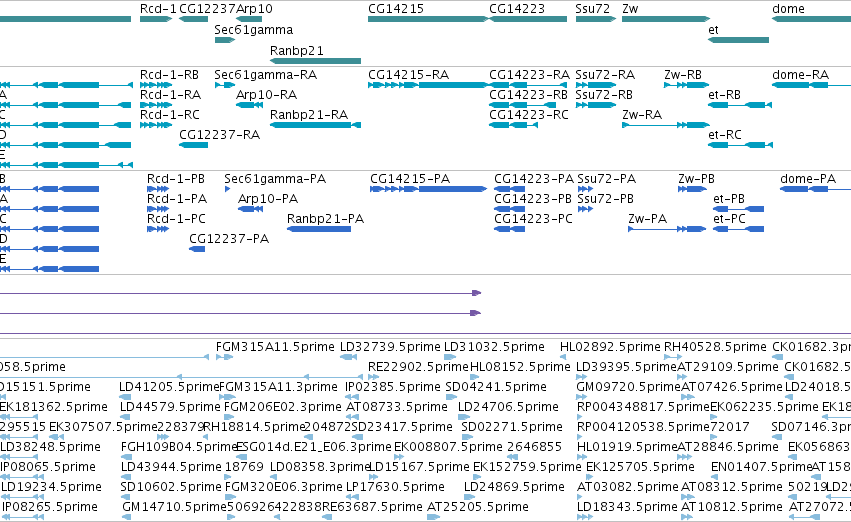Open the Sec61gamma gene label
Screen dimensions: 851x522
pyautogui.click(x=253, y=30)
